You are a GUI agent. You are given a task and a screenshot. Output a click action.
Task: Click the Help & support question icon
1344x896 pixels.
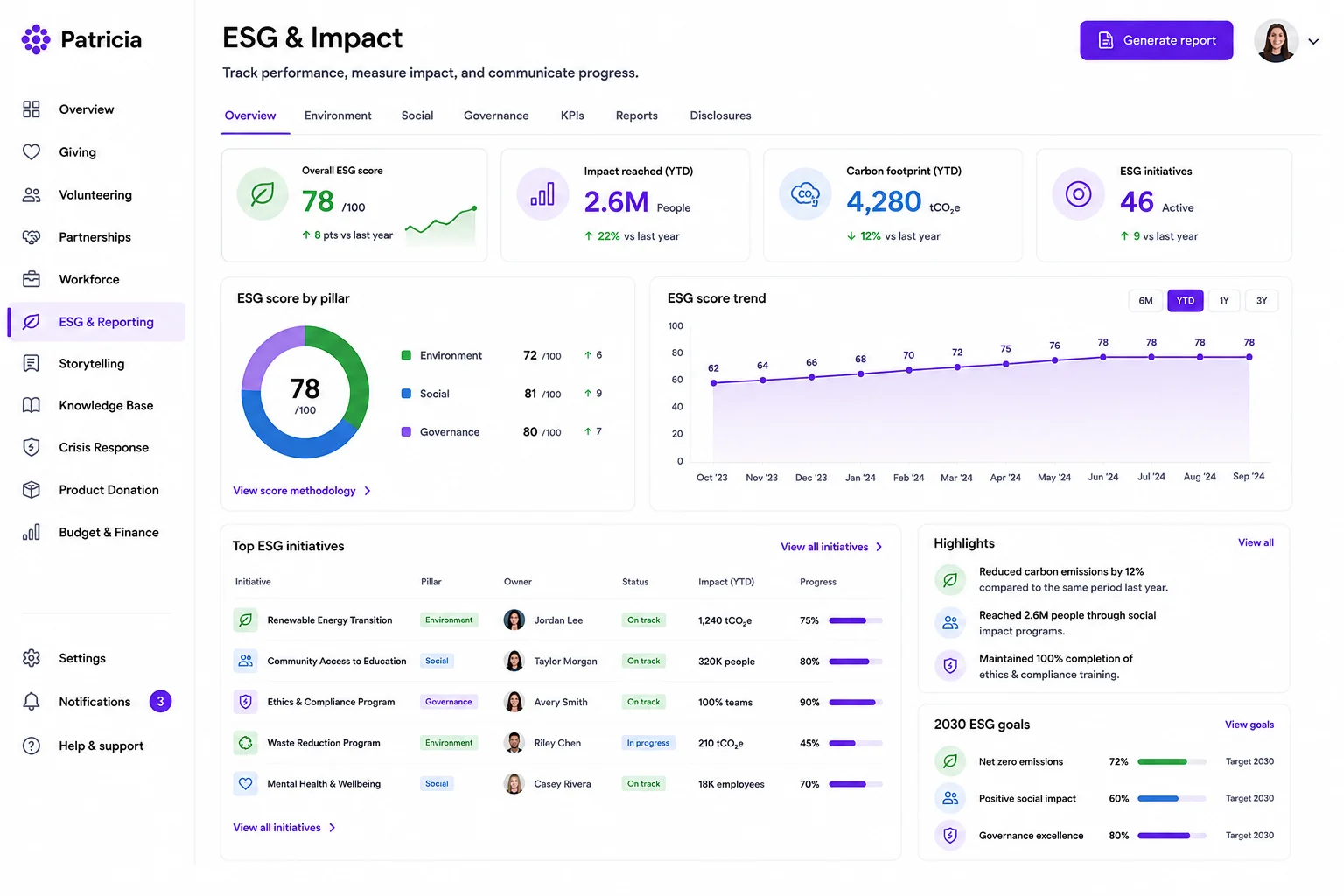31,745
